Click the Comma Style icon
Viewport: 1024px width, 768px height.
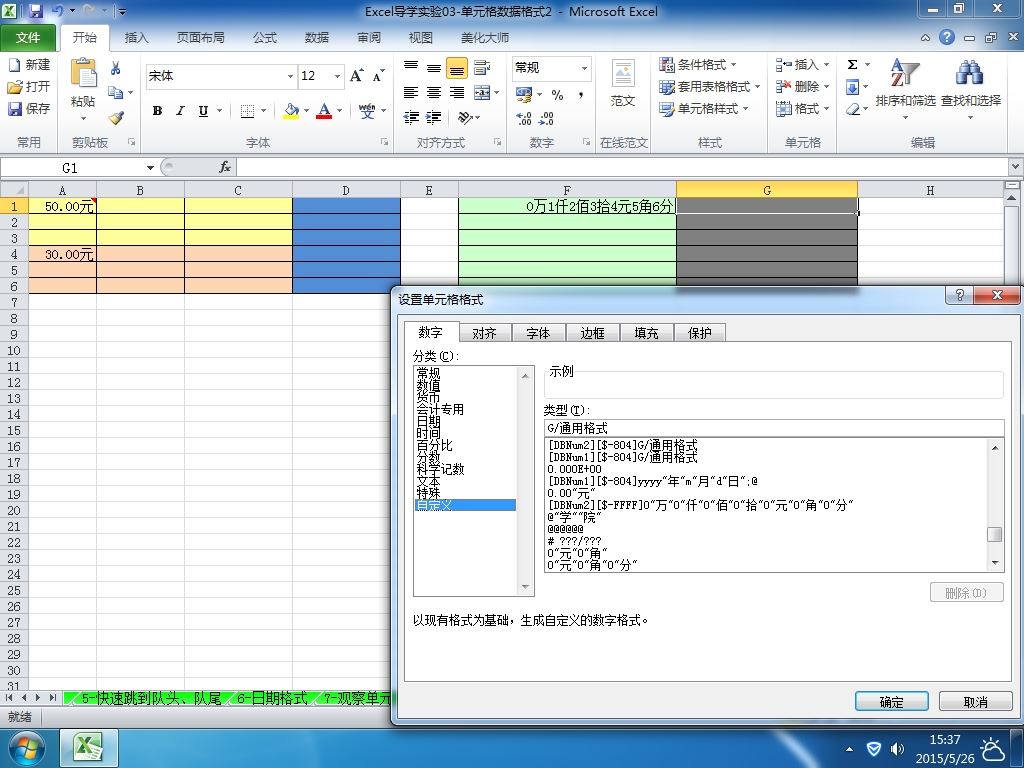[x=580, y=95]
